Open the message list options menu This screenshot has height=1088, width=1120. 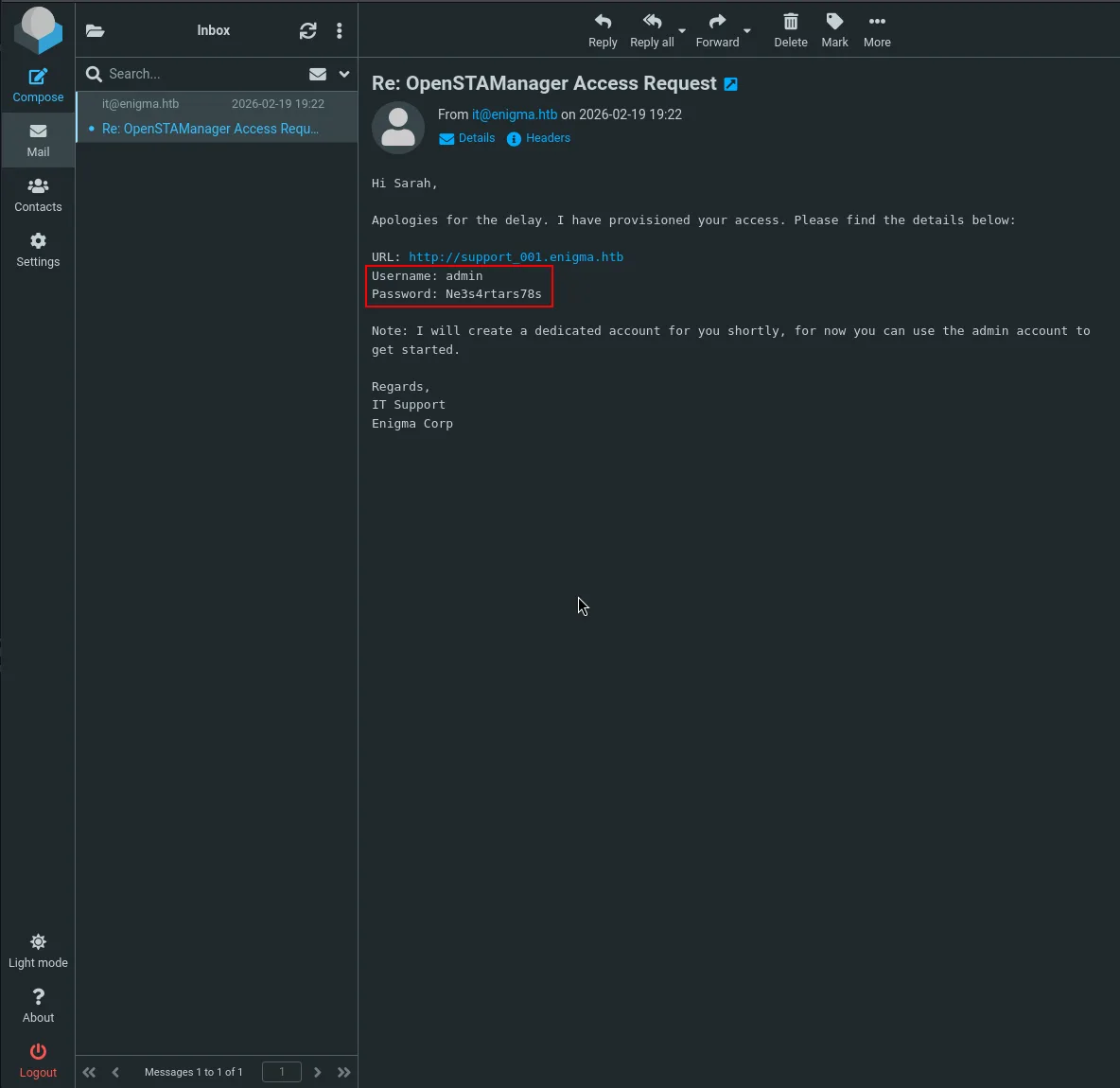click(x=340, y=30)
